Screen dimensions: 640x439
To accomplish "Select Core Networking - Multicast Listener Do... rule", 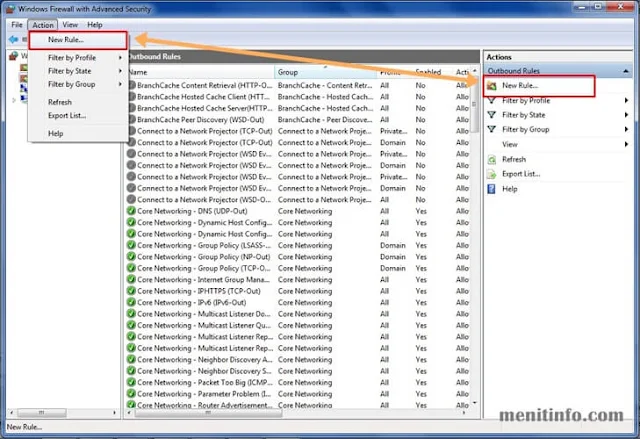I will 298,314.
